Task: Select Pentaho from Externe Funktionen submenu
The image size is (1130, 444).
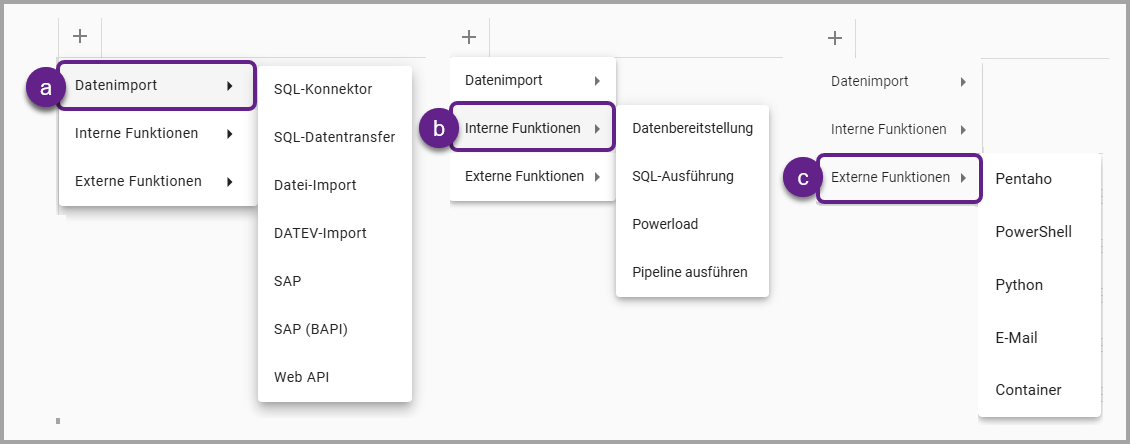Action: 1023,178
